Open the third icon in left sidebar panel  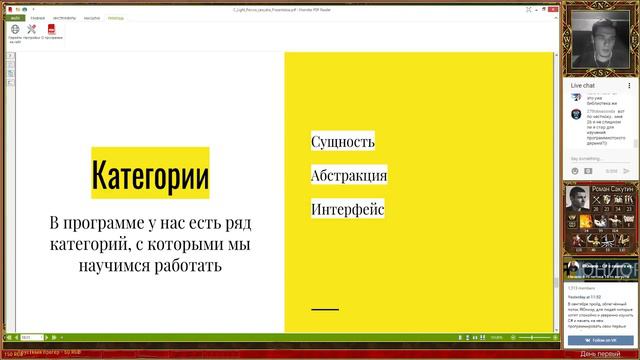(x=11, y=74)
